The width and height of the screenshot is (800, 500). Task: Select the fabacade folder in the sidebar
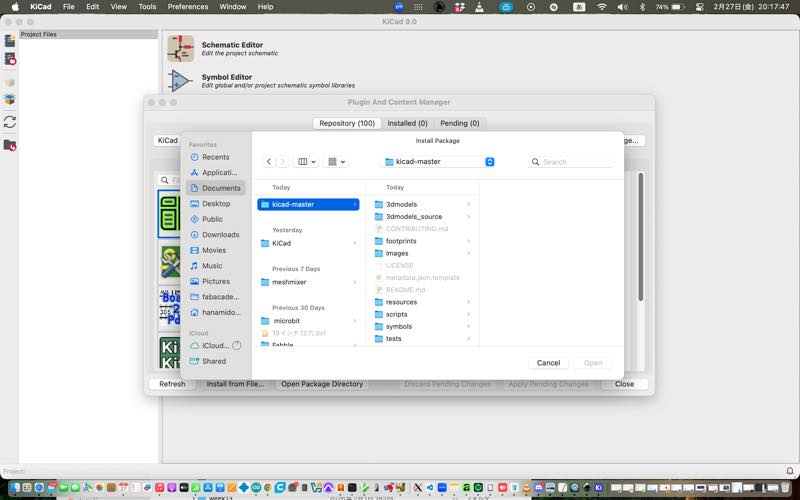pos(215,296)
